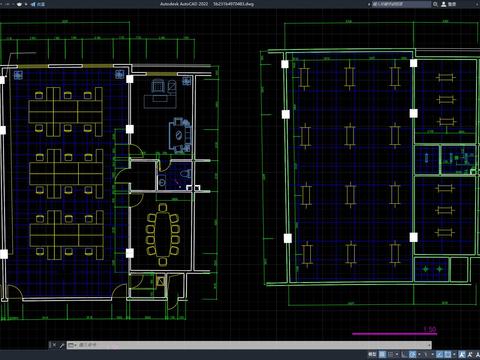Open command line customization wrench icon
Screen dimensions: 480x360
[x=62, y=345]
